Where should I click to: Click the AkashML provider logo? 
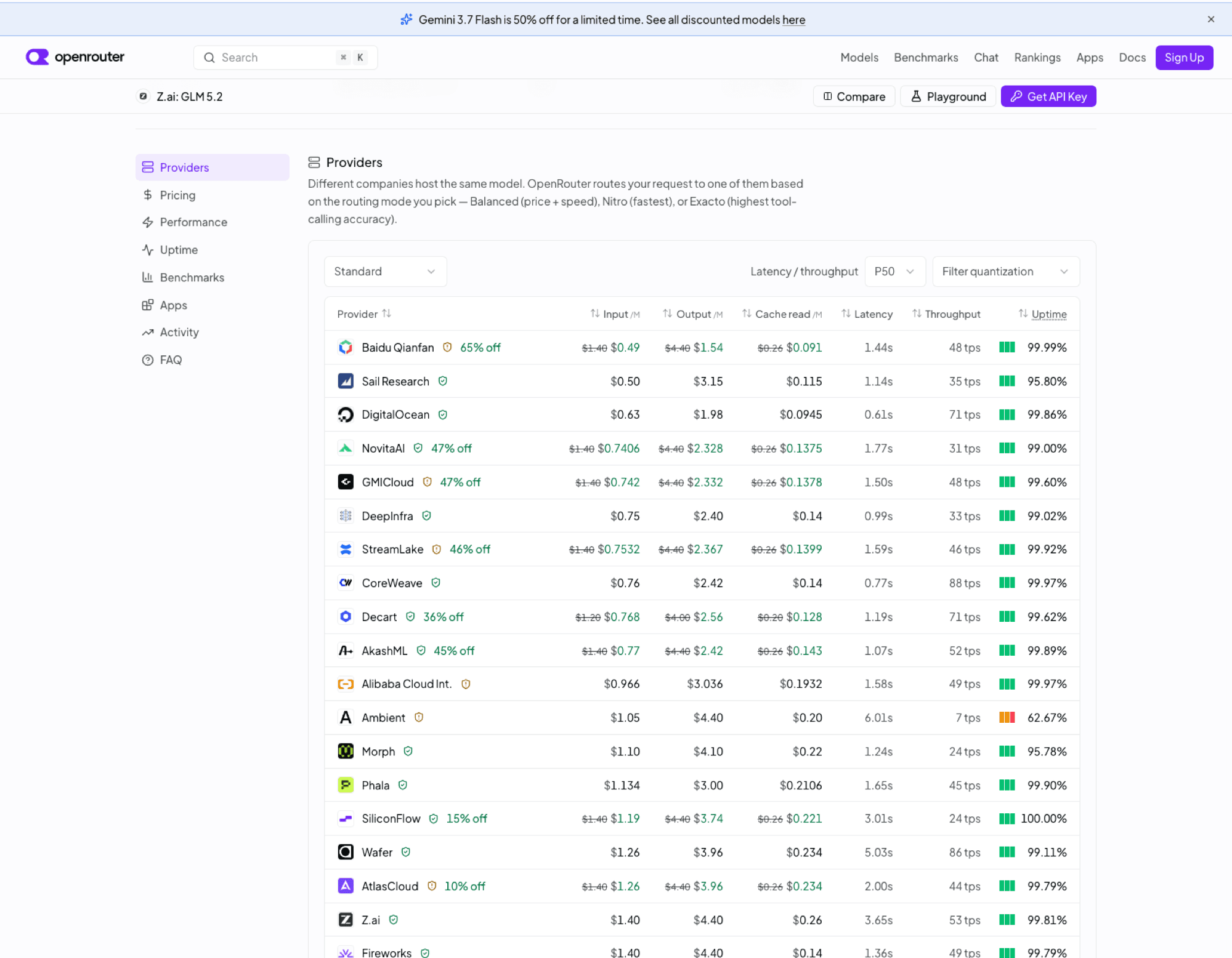click(346, 651)
